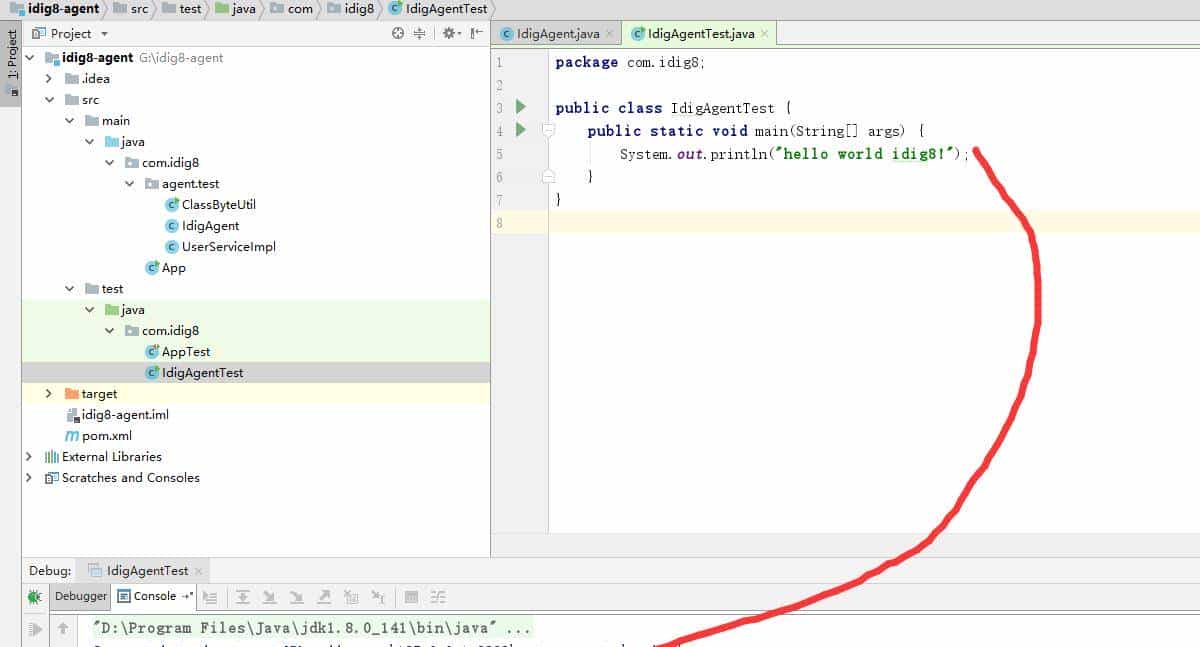
Task: Click the run arrow beside the main method
Action: pyautogui.click(x=520, y=130)
